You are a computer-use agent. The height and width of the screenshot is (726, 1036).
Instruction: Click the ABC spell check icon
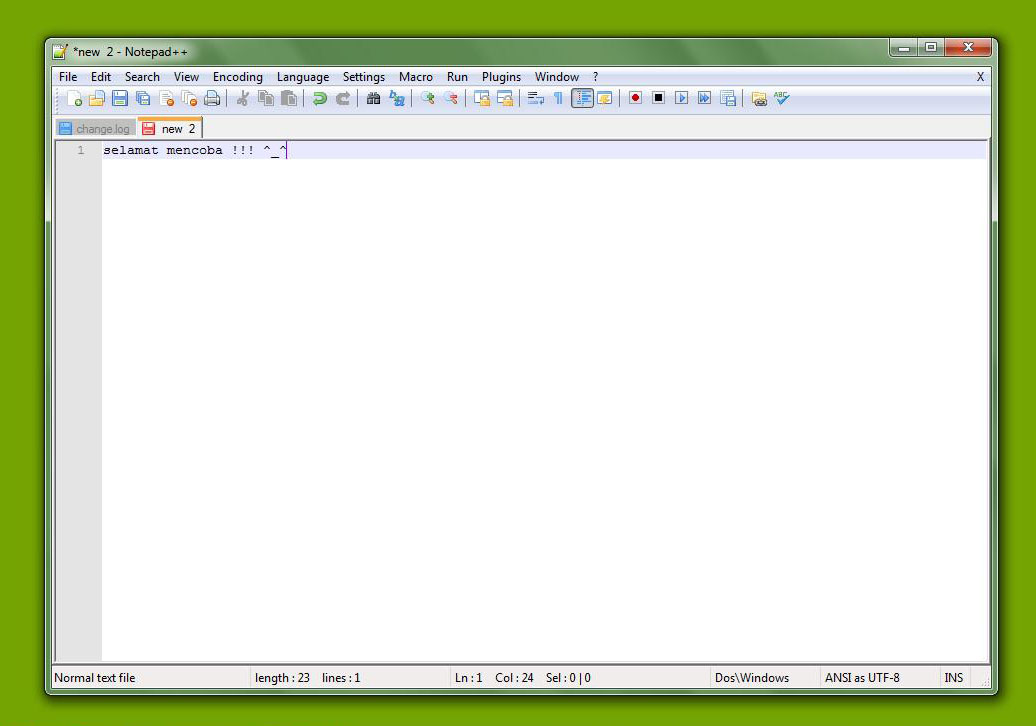[x=782, y=98]
